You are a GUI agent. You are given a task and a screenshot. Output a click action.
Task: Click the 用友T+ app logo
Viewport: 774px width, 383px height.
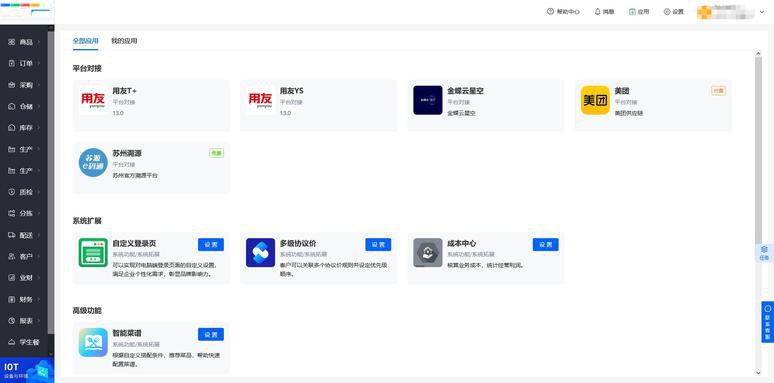(93, 100)
